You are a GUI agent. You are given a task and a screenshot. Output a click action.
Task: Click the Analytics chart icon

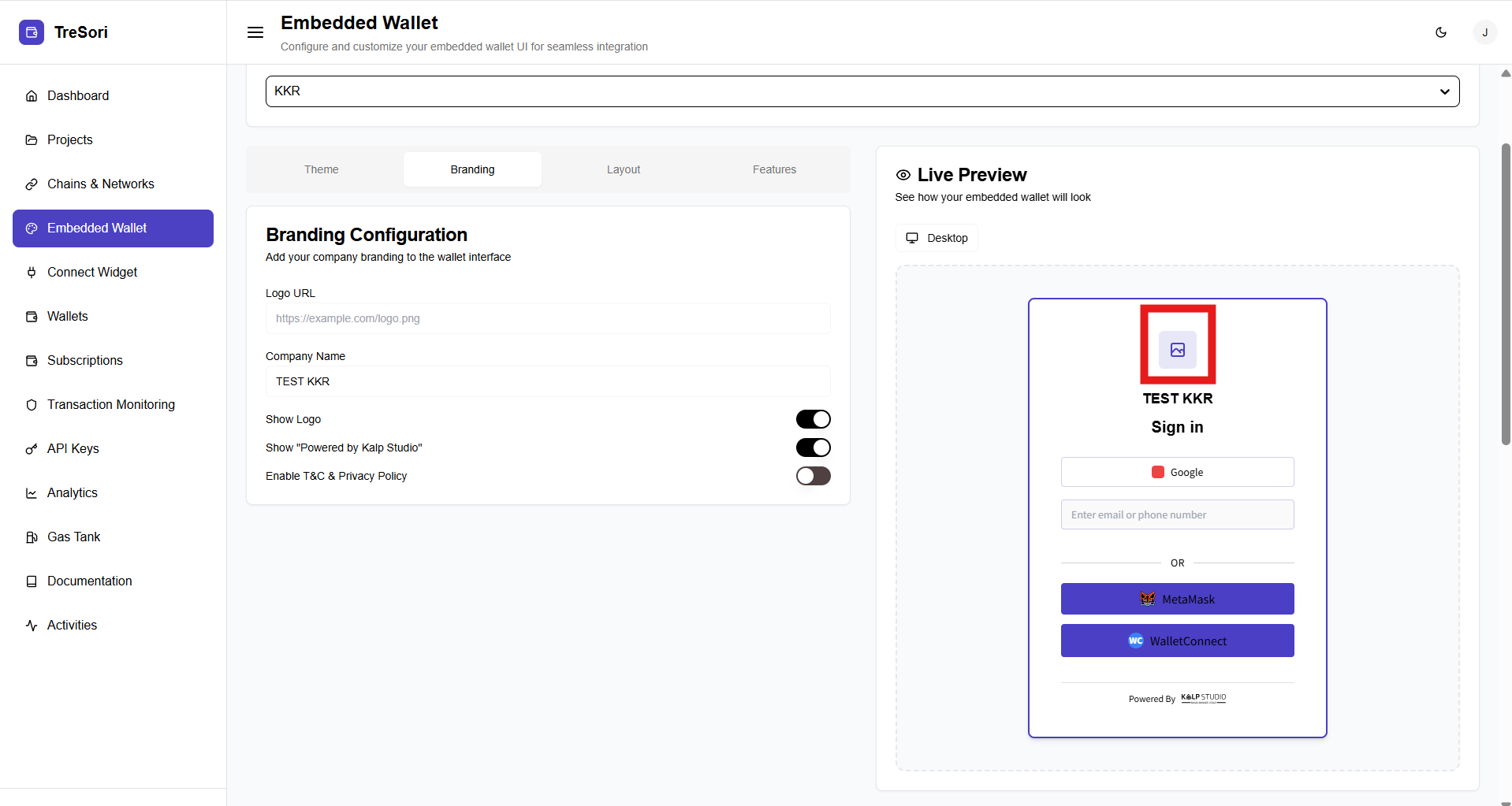[32, 493]
